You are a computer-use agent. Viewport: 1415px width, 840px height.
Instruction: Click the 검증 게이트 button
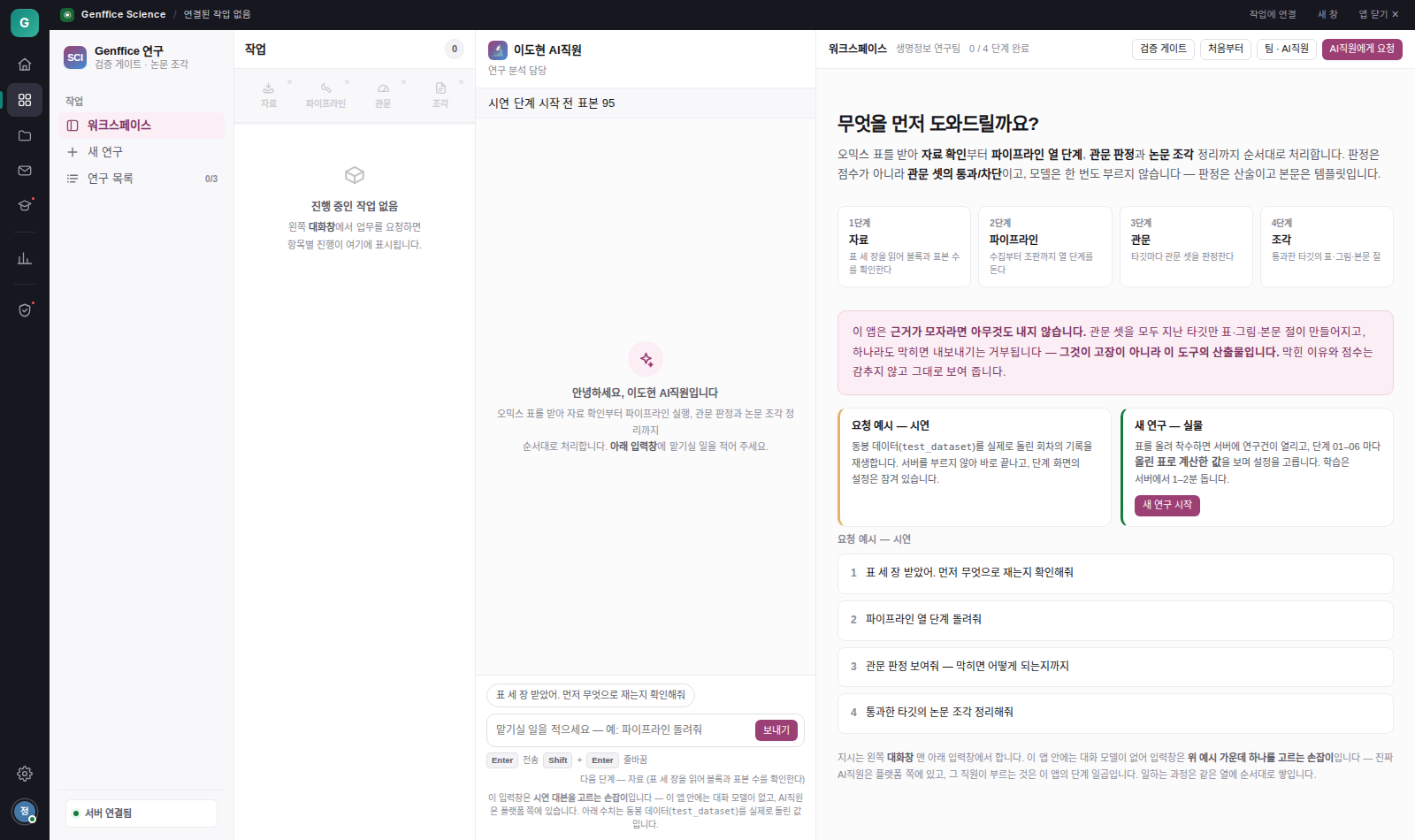1163,49
